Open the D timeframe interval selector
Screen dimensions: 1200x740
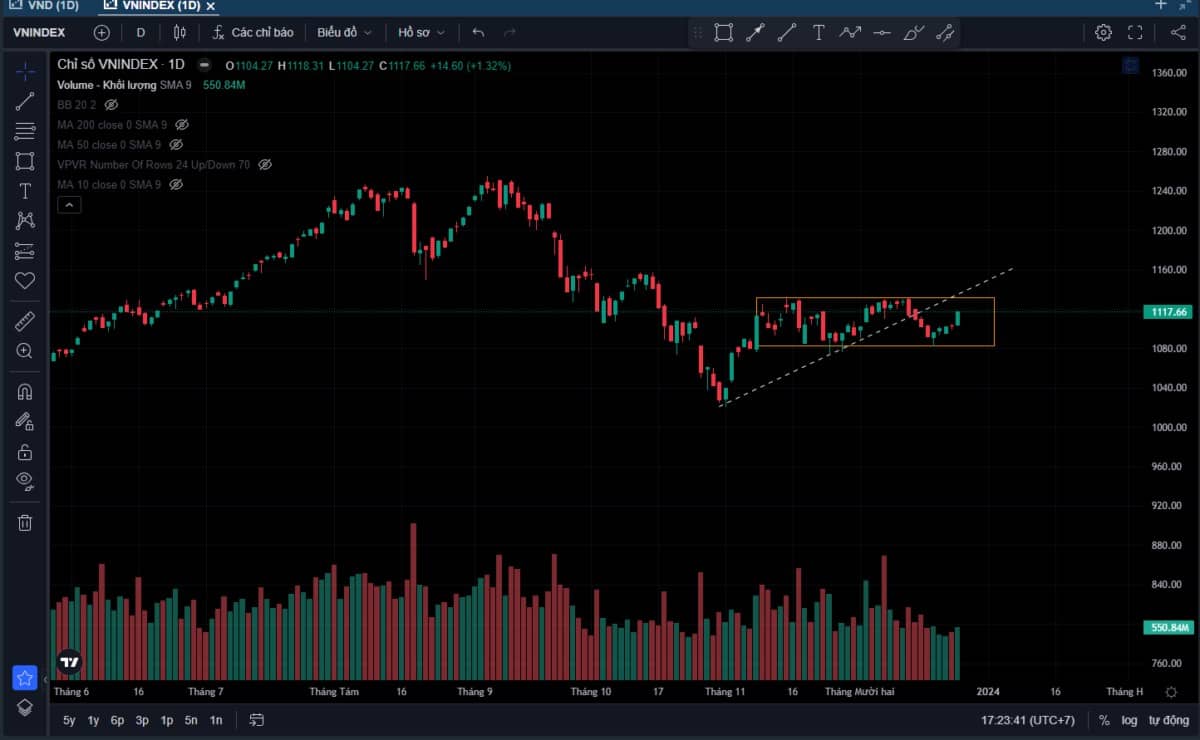tap(140, 32)
